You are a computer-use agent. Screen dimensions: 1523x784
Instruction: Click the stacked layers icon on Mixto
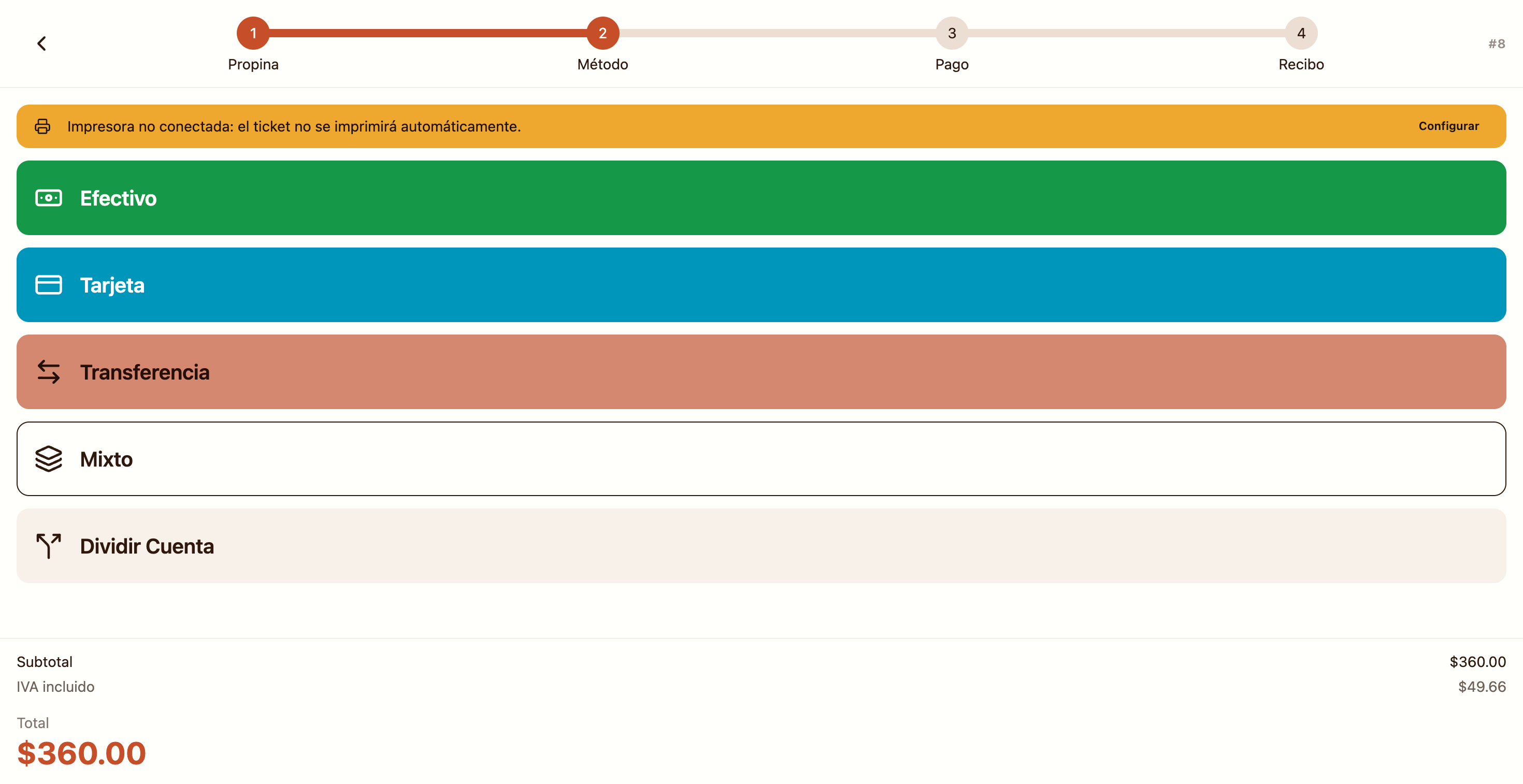pyautogui.click(x=49, y=459)
